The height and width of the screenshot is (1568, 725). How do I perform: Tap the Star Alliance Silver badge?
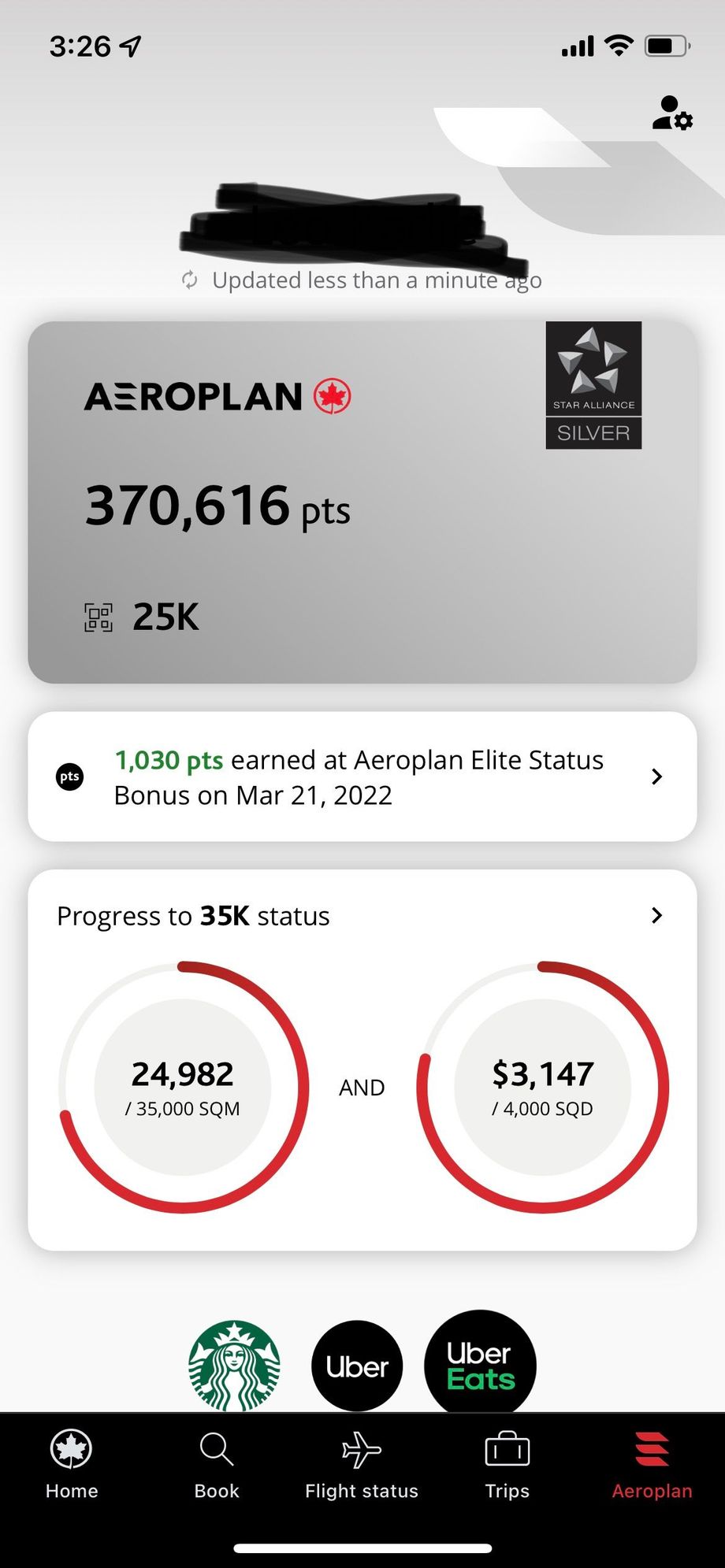(x=593, y=385)
